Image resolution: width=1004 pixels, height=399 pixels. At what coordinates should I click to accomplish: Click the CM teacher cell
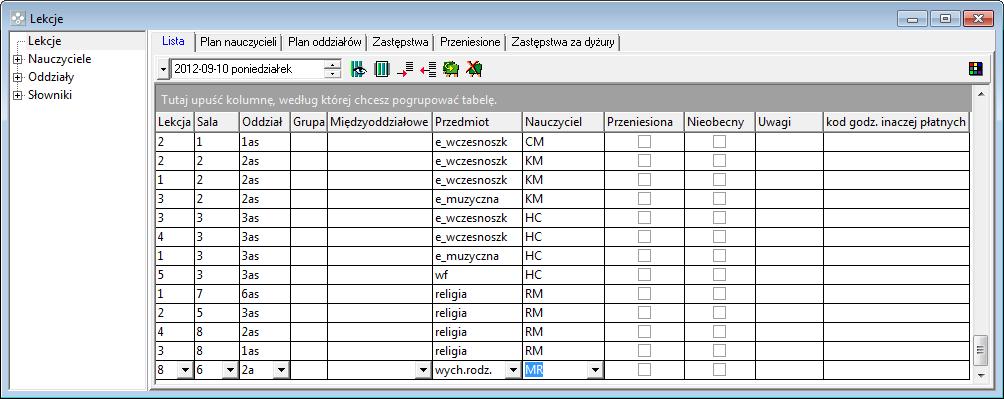point(563,142)
